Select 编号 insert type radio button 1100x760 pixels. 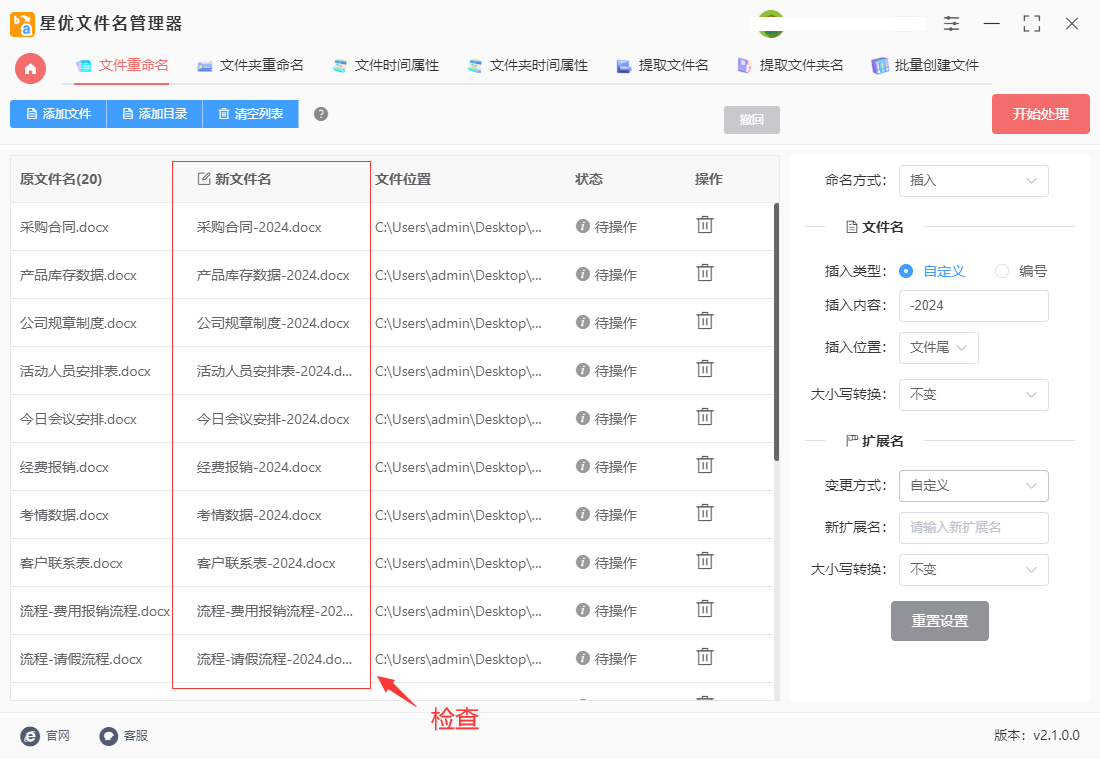[x=1002, y=271]
